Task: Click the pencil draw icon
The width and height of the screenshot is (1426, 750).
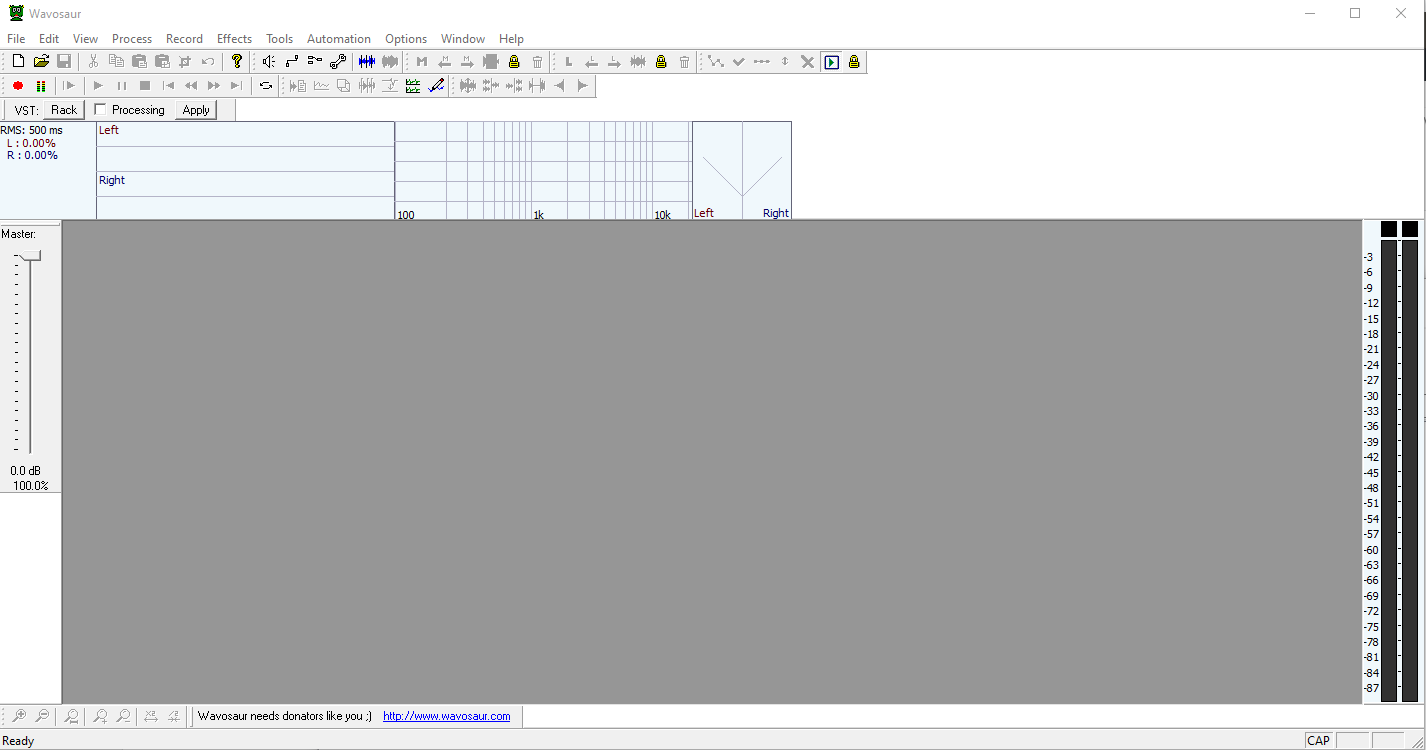Action: click(x=436, y=86)
